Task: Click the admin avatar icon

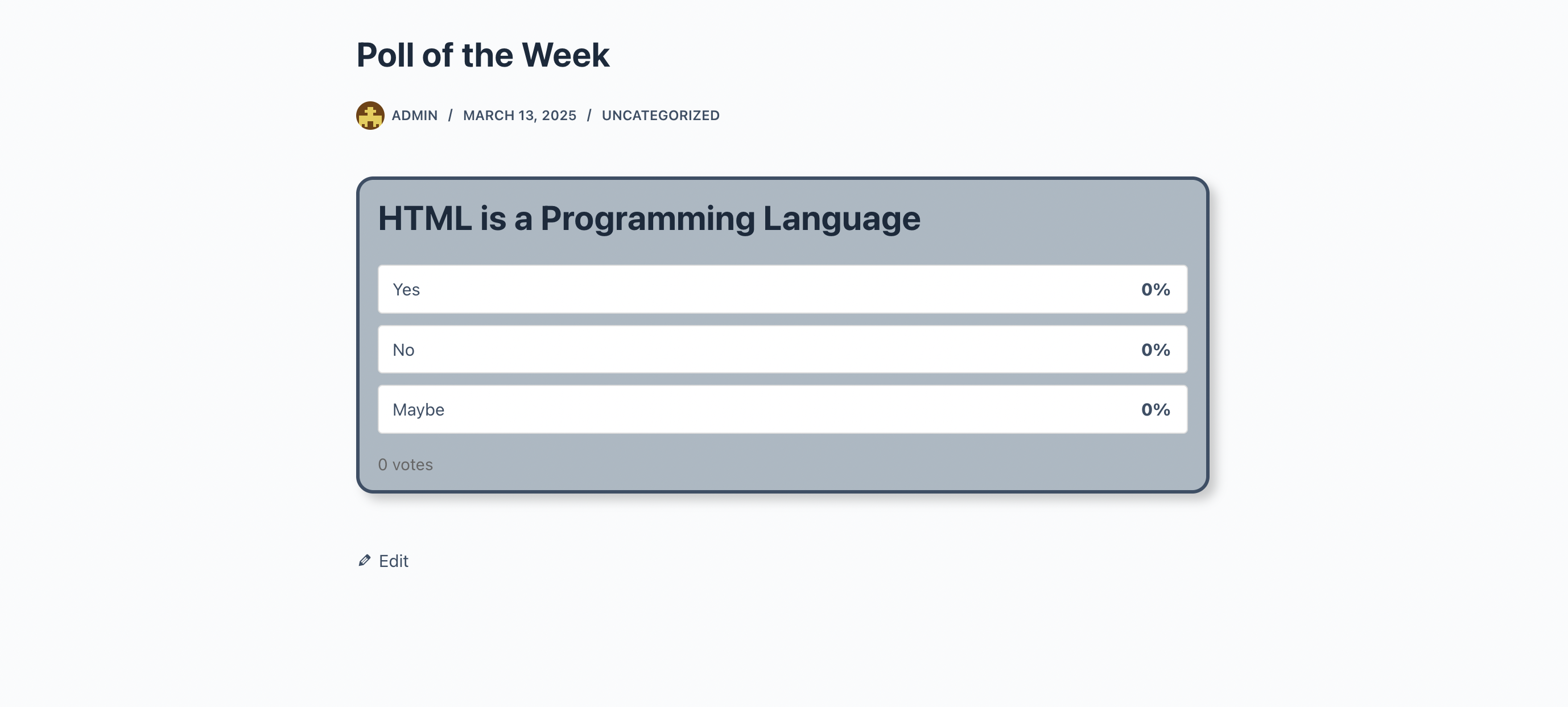Action: point(370,115)
